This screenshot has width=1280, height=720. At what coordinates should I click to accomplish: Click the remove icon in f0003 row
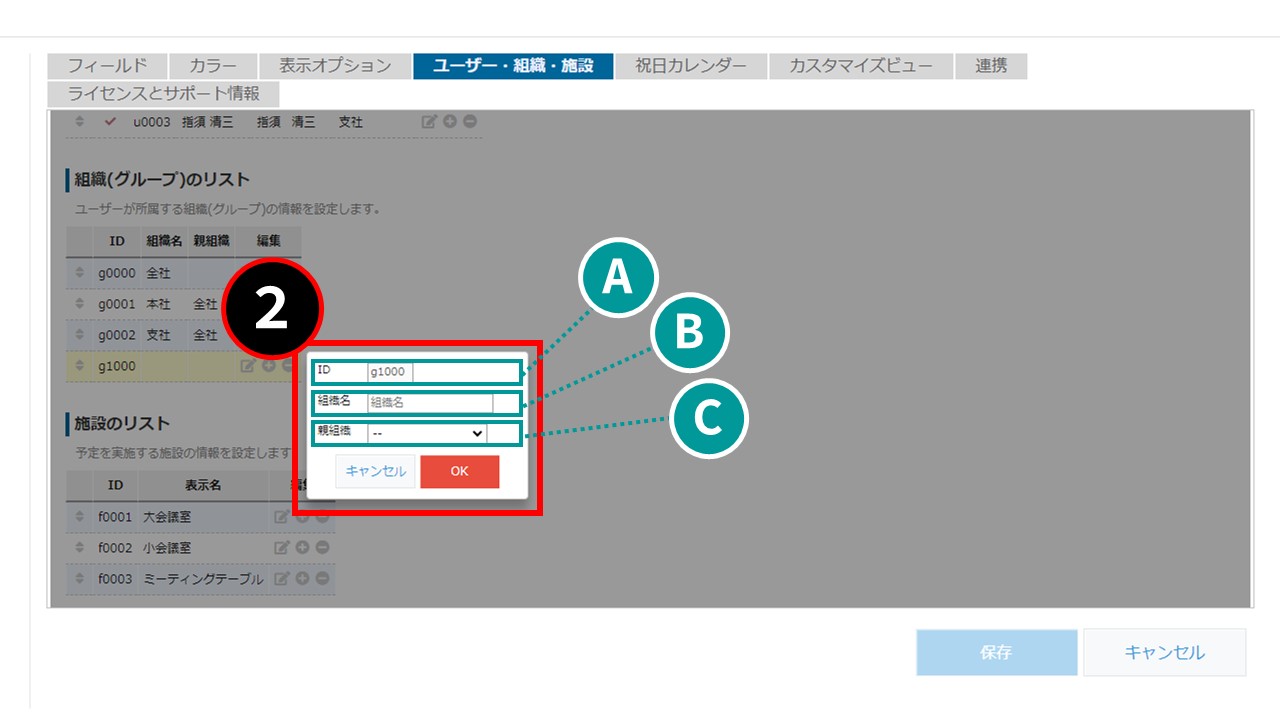click(x=322, y=579)
